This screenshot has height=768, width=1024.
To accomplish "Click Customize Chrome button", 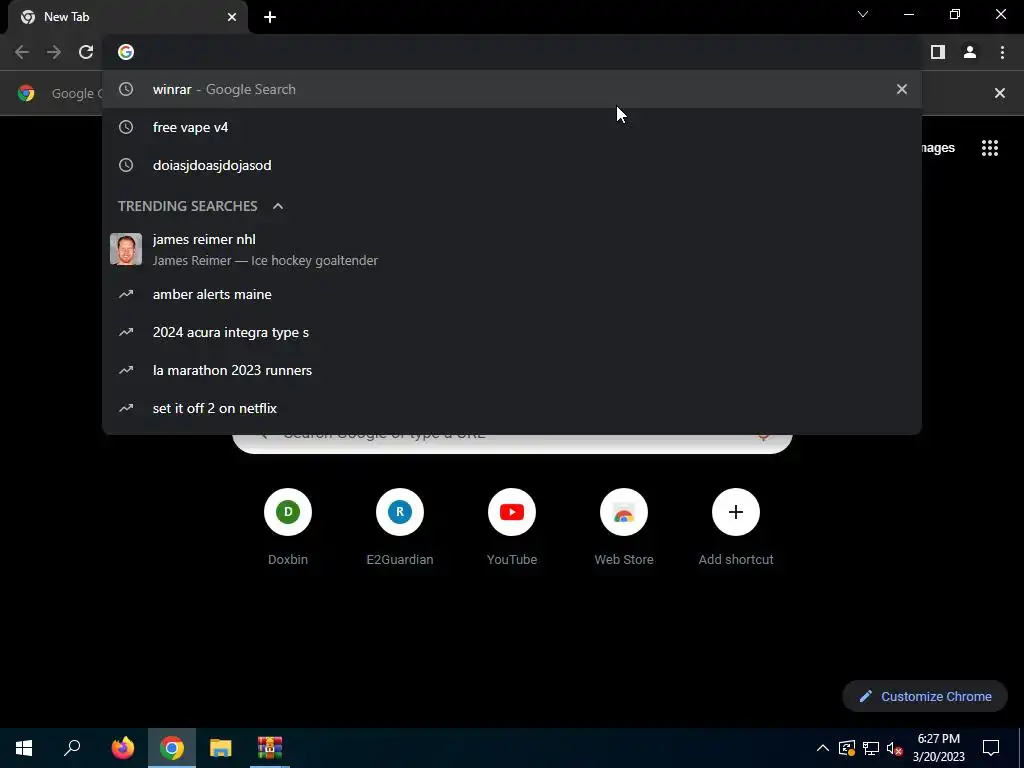I will pos(925,696).
